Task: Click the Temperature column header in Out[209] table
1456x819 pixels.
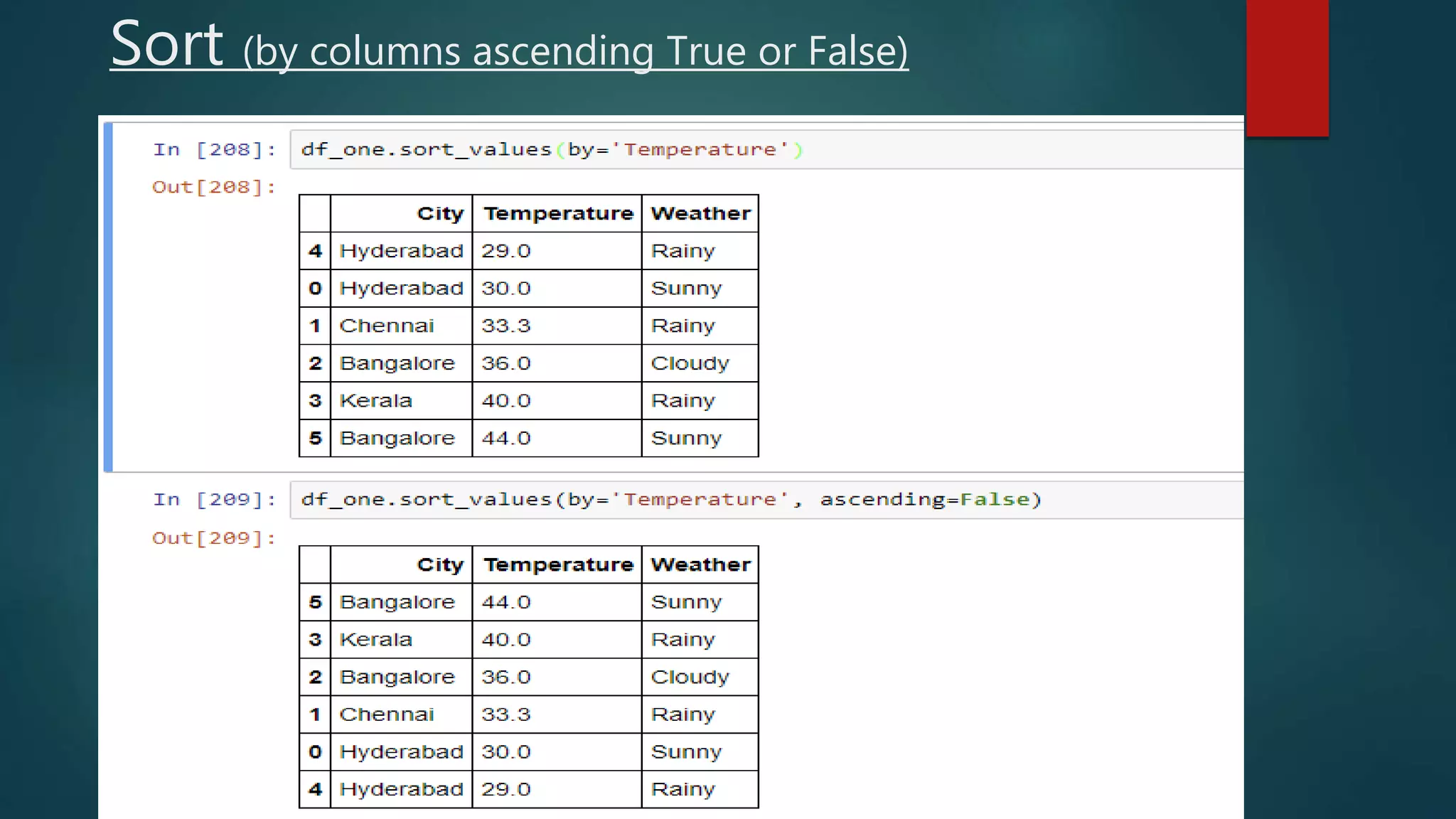Action: pos(557,564)
